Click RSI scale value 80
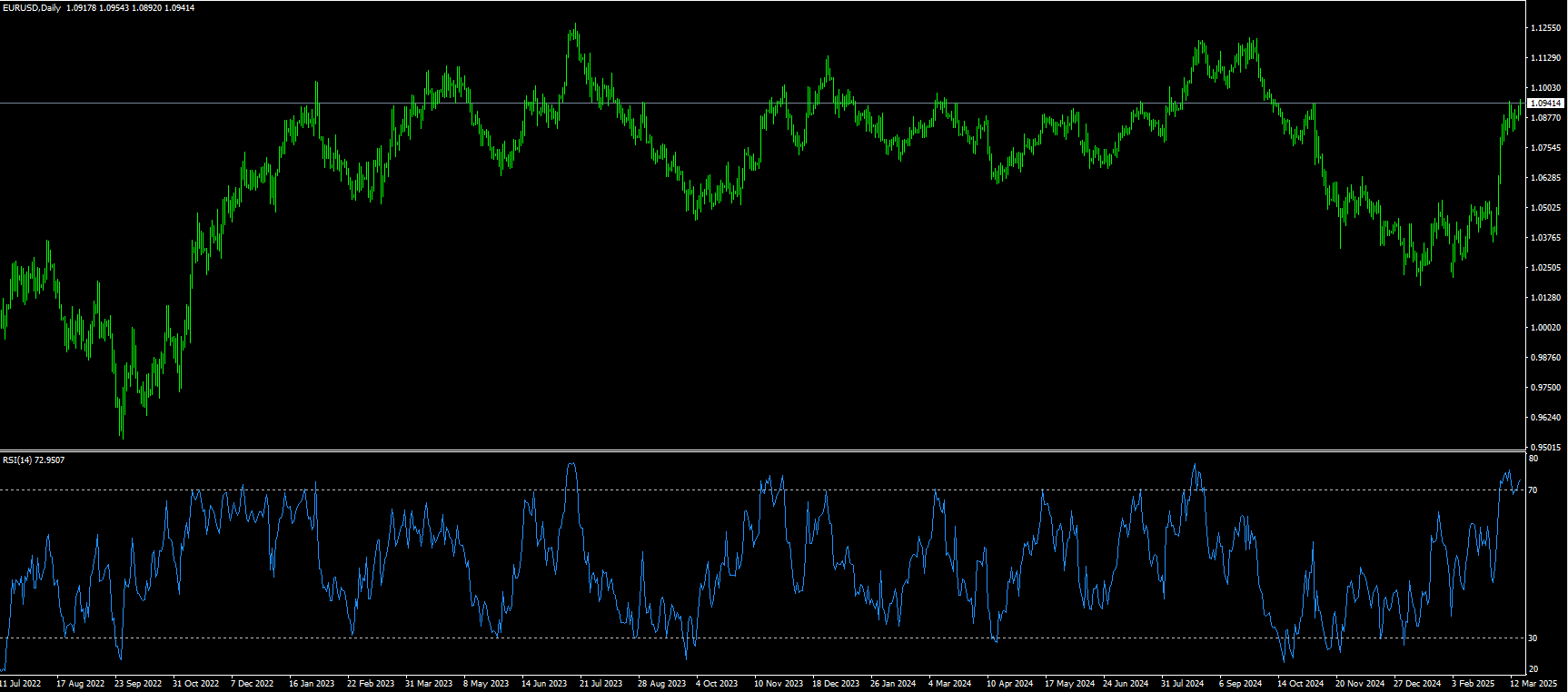The width and height of the screenshot is (1568, 692). click(1533, 460)
